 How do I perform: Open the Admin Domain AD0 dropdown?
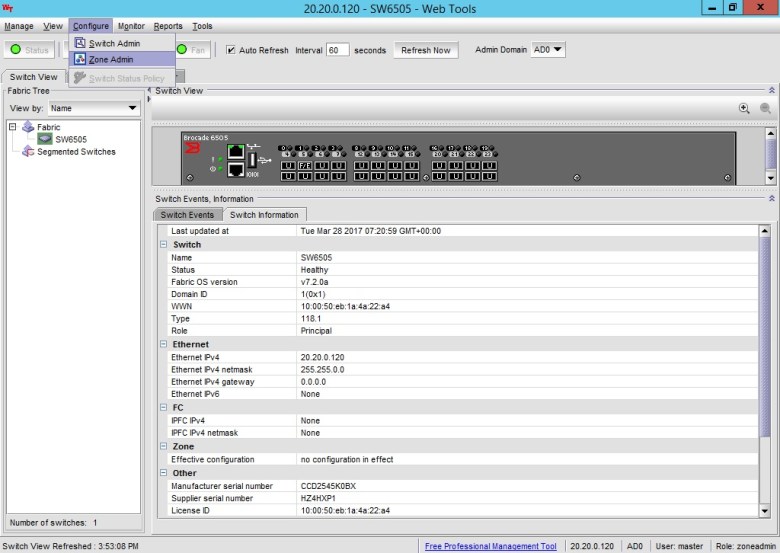point(550,50)
